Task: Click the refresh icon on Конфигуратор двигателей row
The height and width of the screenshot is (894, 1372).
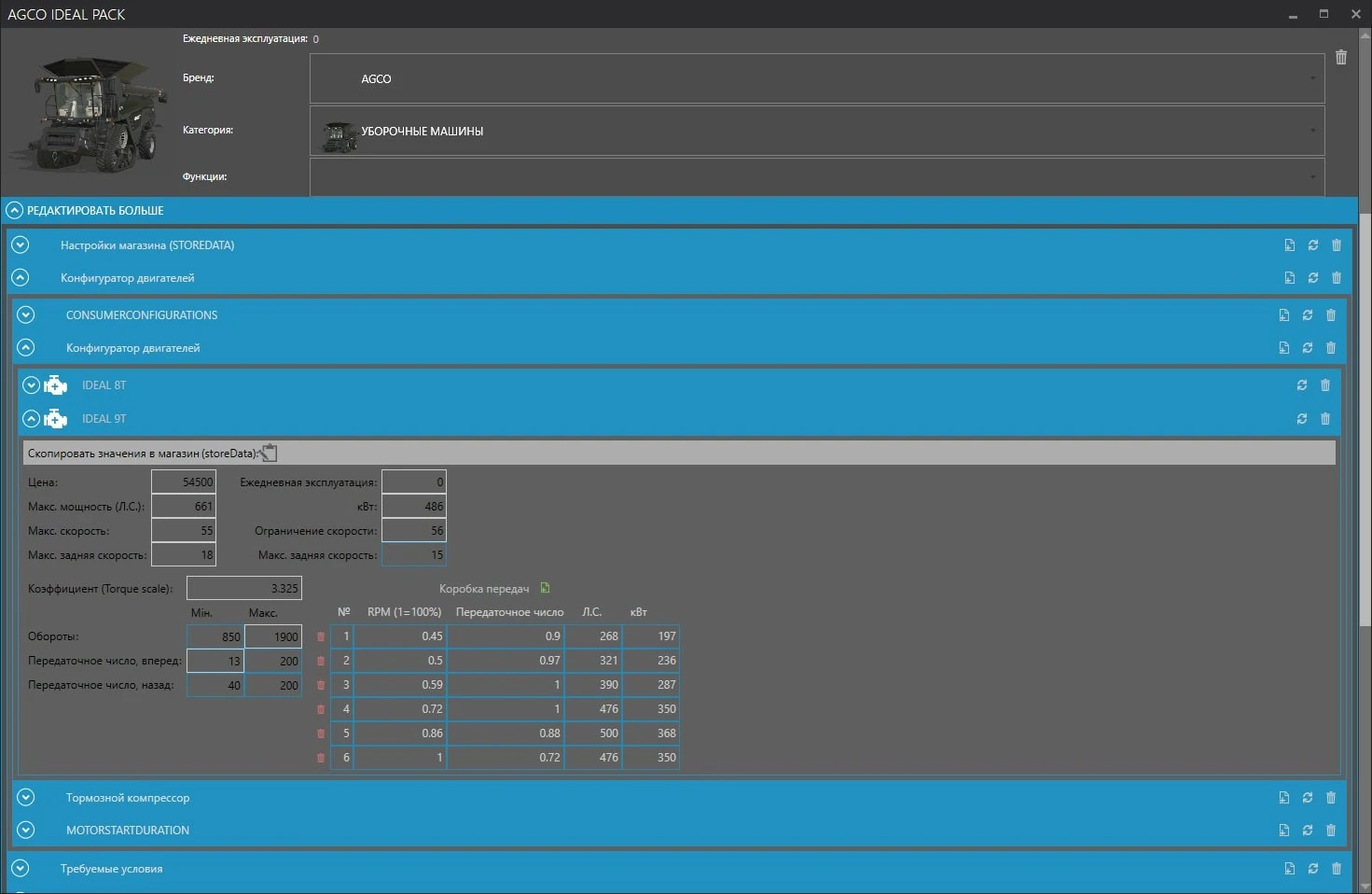Action: coord(1312,277)
